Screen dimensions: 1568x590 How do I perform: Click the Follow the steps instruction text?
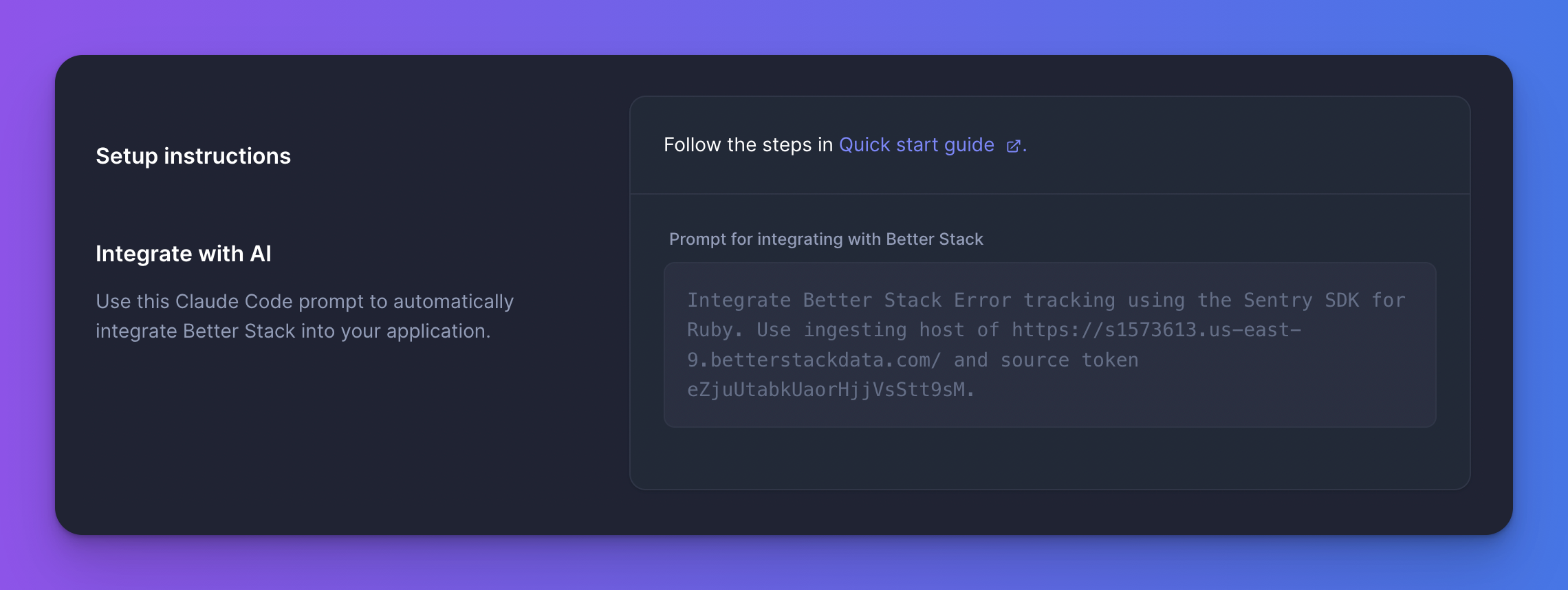748,145
